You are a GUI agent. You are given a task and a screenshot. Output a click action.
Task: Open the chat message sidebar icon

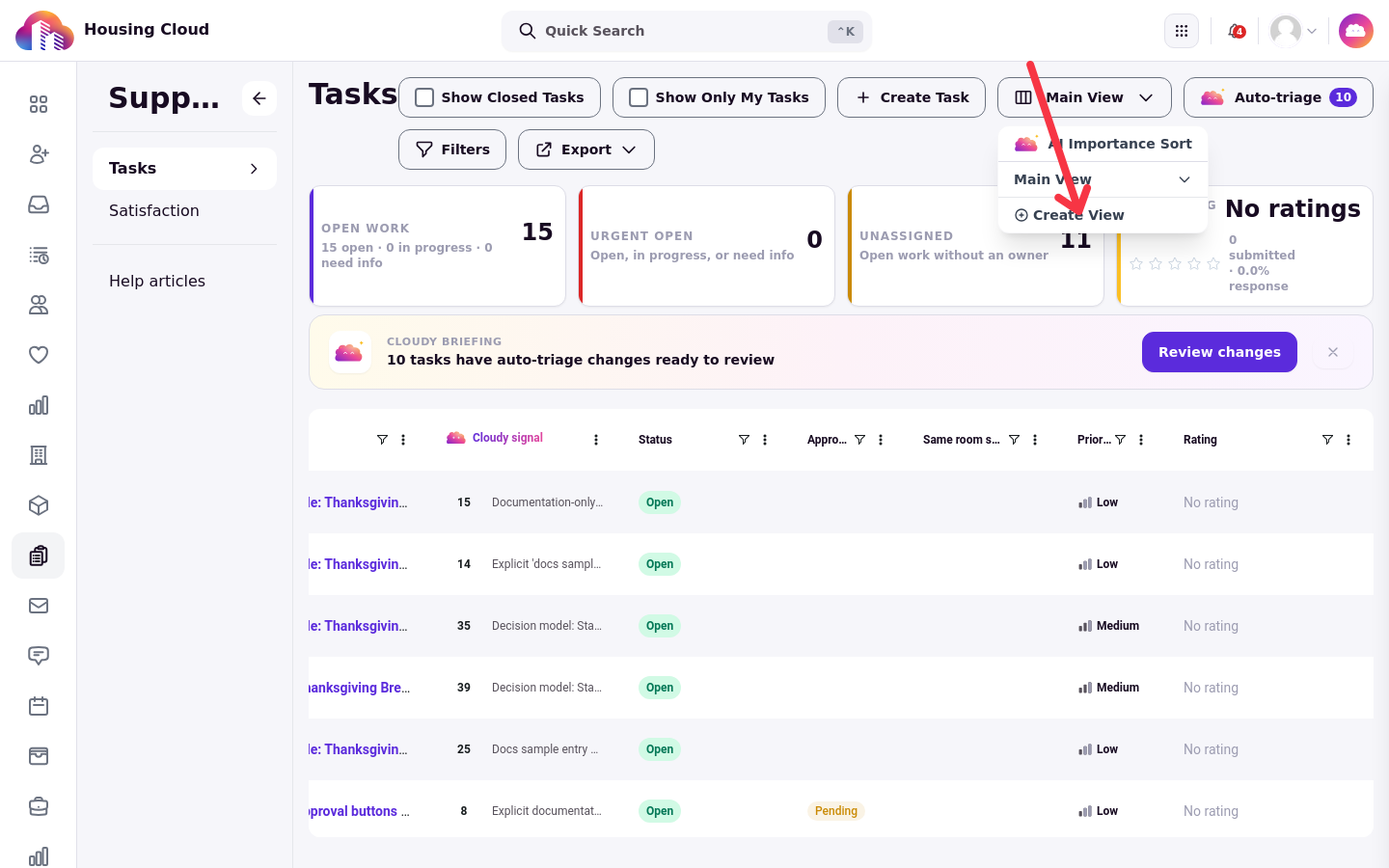pyautogui.click(x=39, y=656)
